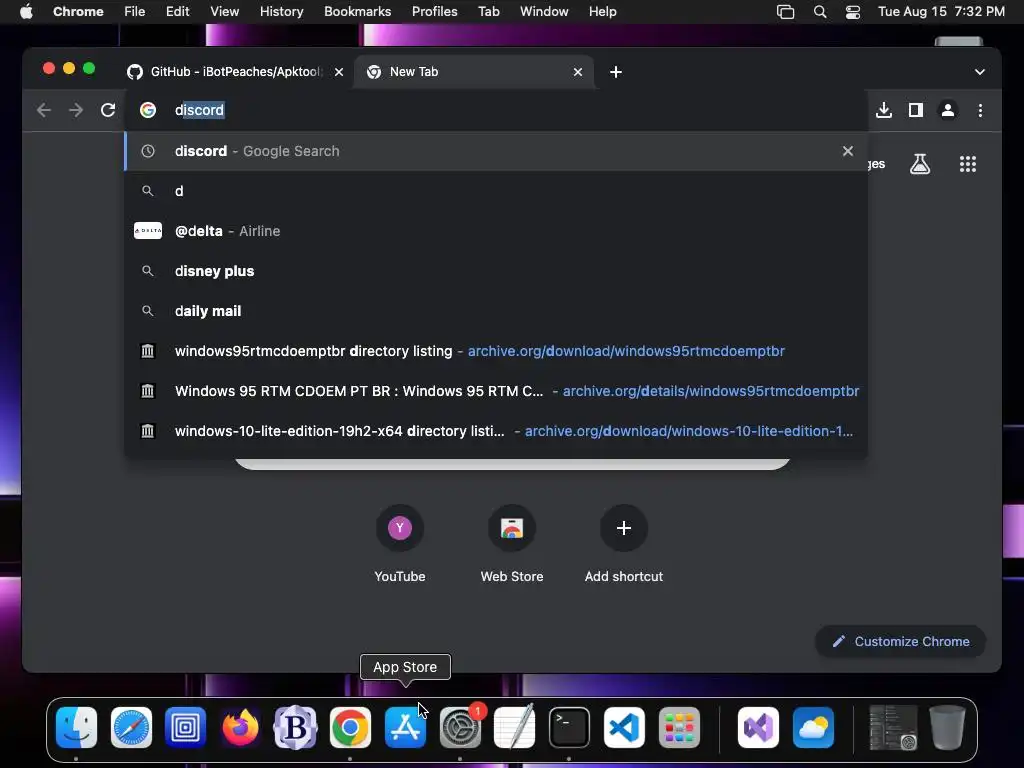Open the Chrome downloads icon
1024x768 pixels.
(x=884, y=110)
